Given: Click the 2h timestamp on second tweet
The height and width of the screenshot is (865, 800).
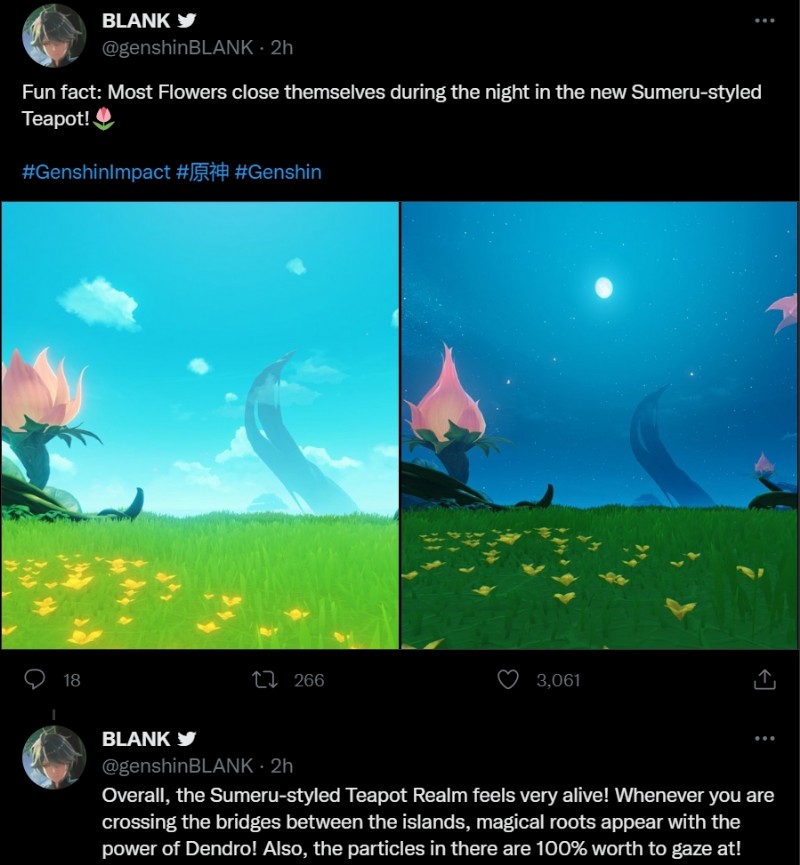Looking at the screenshot, I should pyautogui.click(x=281, y=766).
